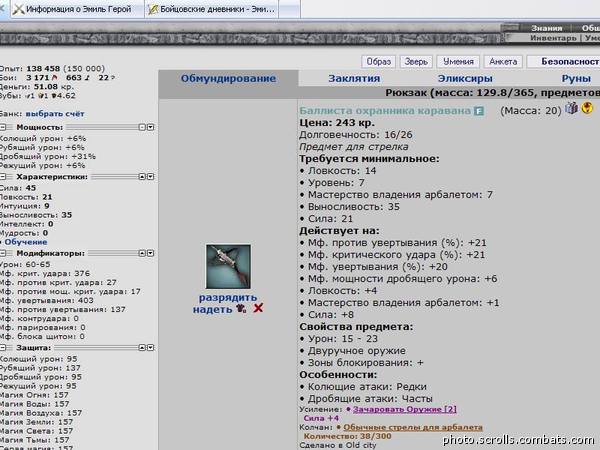Collapse the Характеристики section with its minus box
The height and width of the screenshot is (450, 600).
(x=3, y=176)
